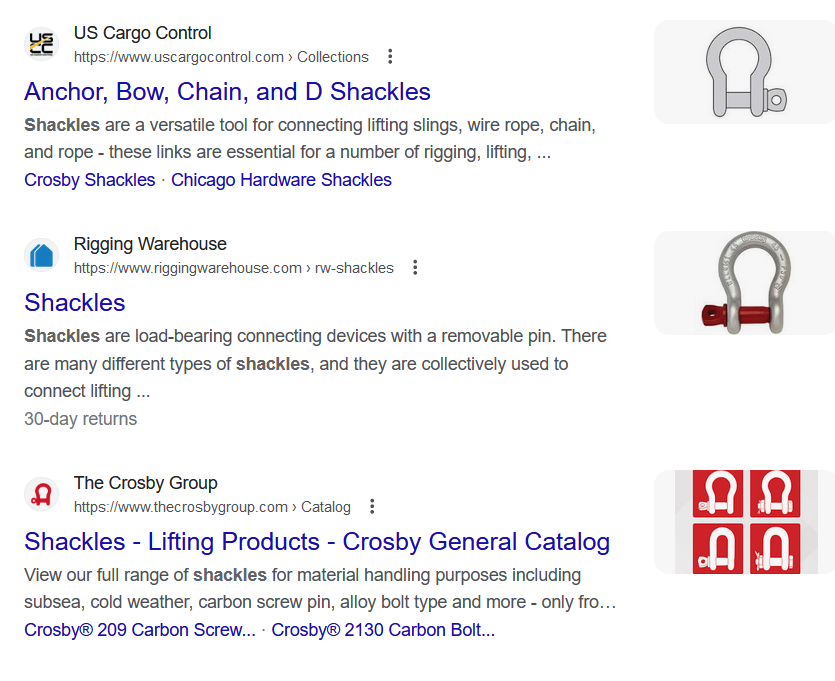835x681 pixels.
Task: Click the Rigging Warehouse favicon
Action: [x=41, y=255]
